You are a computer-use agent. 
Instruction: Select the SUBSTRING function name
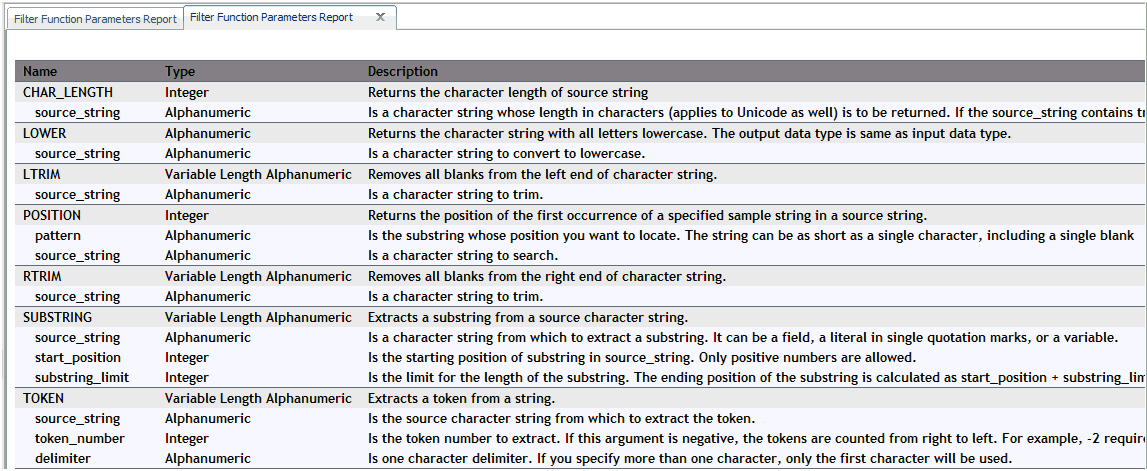[x=57, y=317]
